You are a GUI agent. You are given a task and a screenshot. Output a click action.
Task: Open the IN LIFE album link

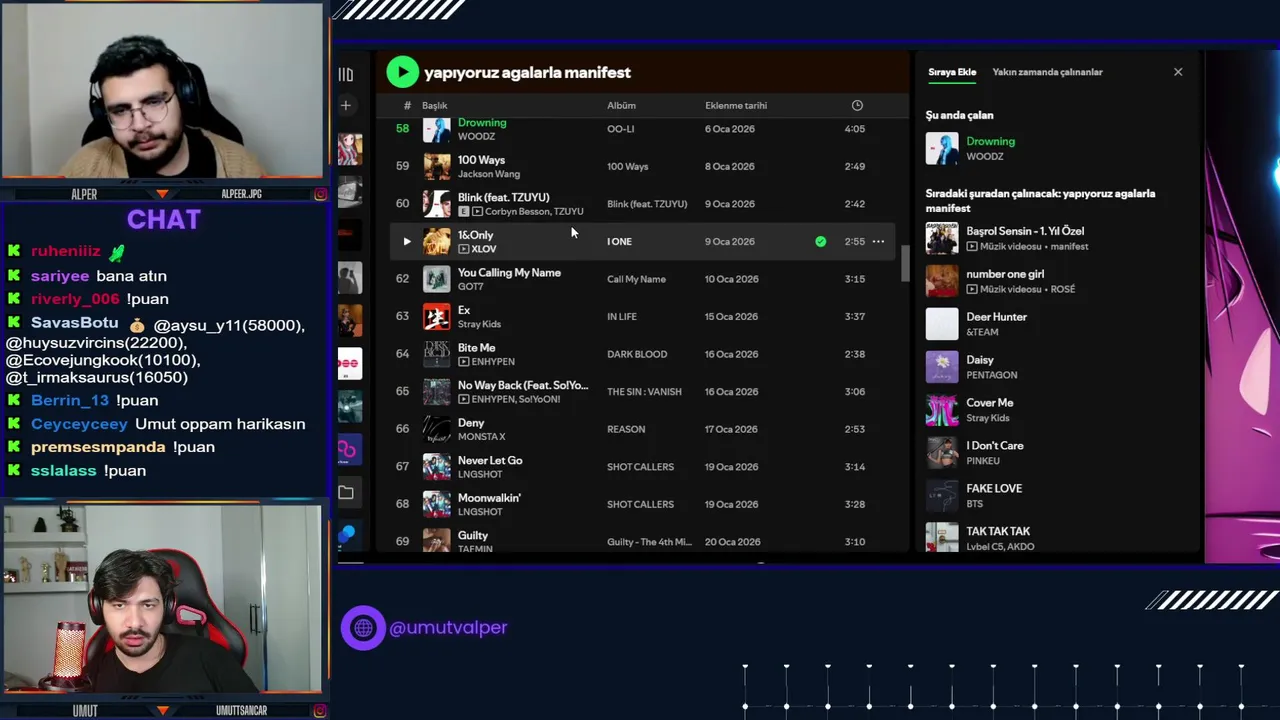[x=622, y=317]
